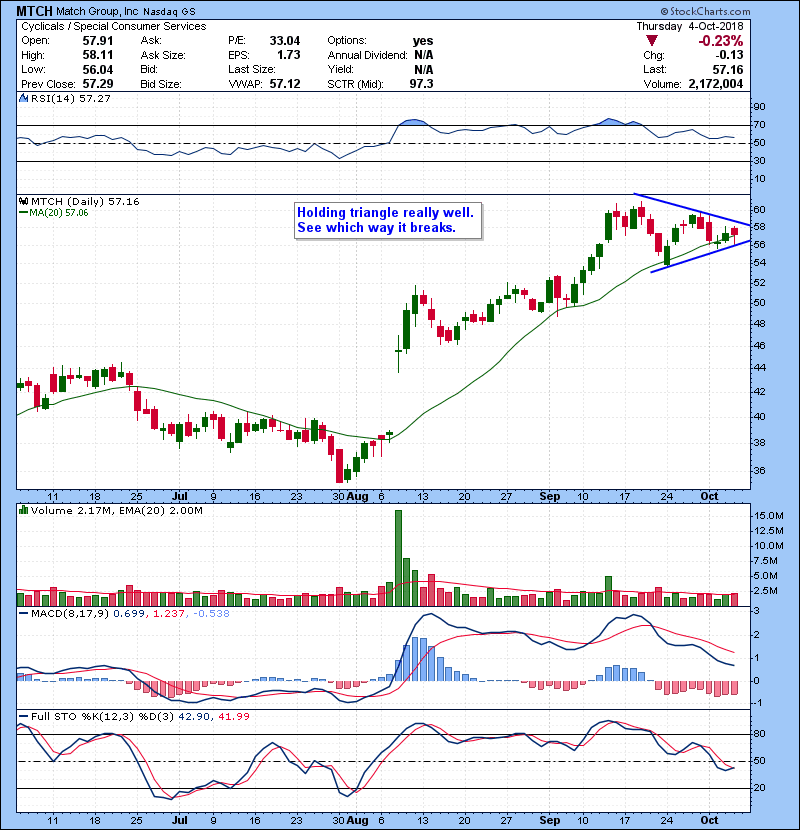Click the candlestick icon beside MTCH (Daily)
Viewport: 800px width, 830px height.
[23, 201]
